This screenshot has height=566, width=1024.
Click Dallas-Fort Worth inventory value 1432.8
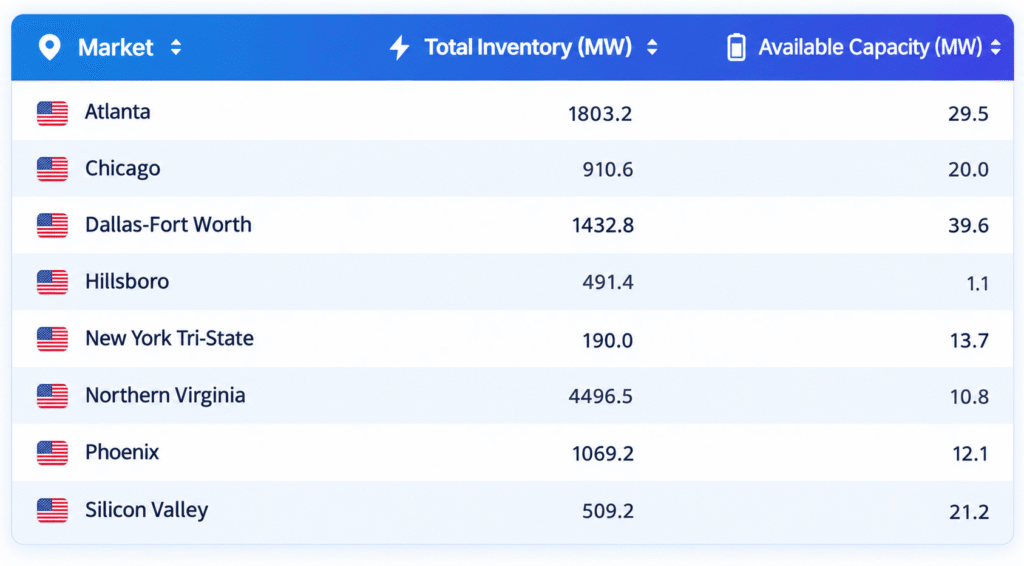point(603,226)
